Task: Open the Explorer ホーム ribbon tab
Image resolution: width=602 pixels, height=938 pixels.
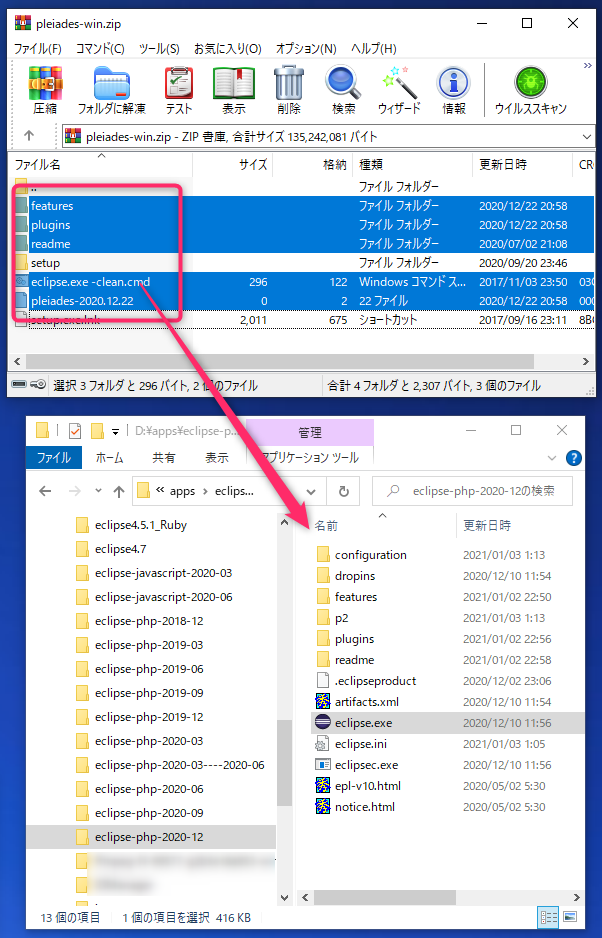Action: point(110,458)
